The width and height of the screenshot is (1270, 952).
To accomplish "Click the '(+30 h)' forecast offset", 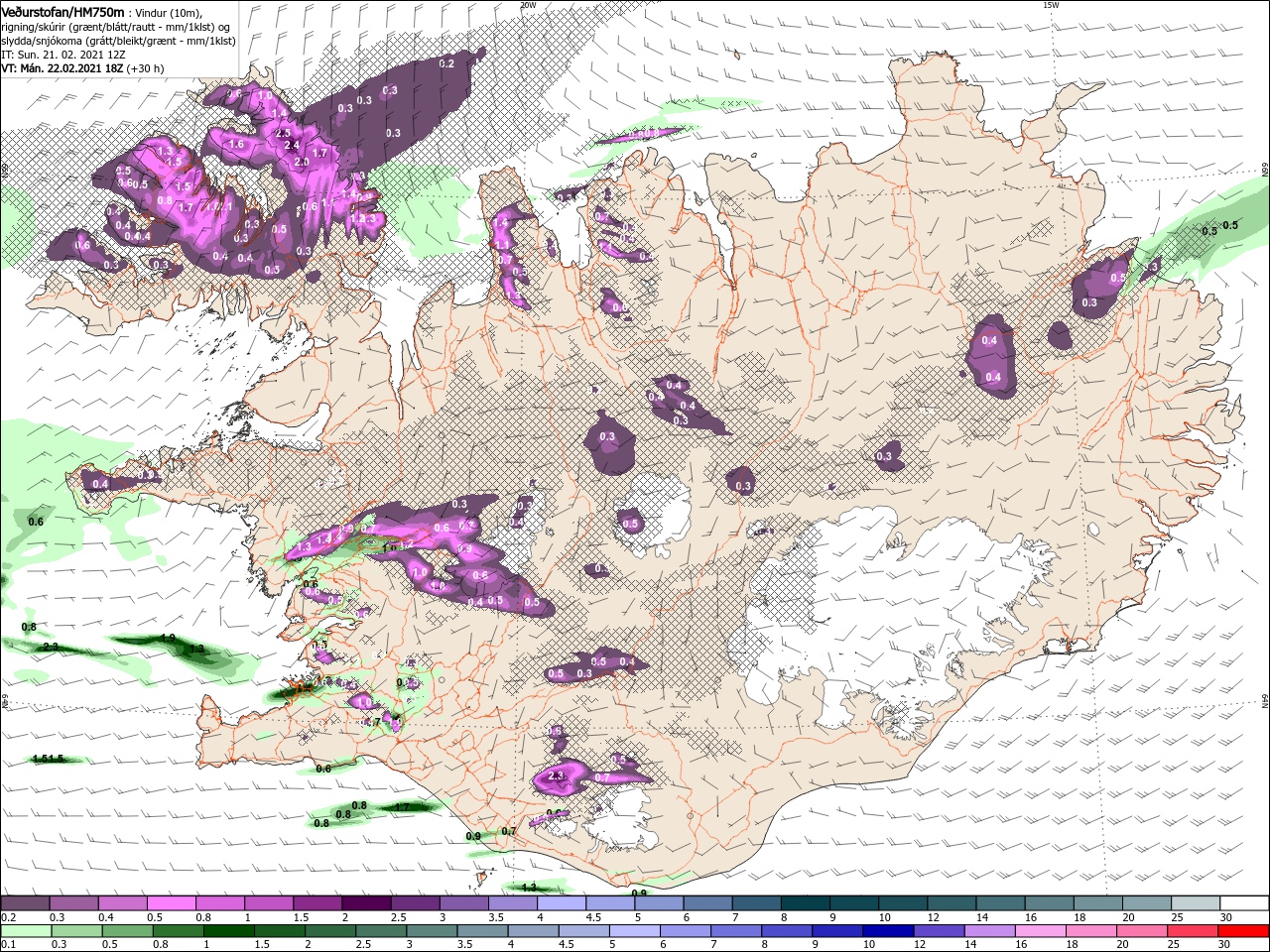I will click(145, 68).
